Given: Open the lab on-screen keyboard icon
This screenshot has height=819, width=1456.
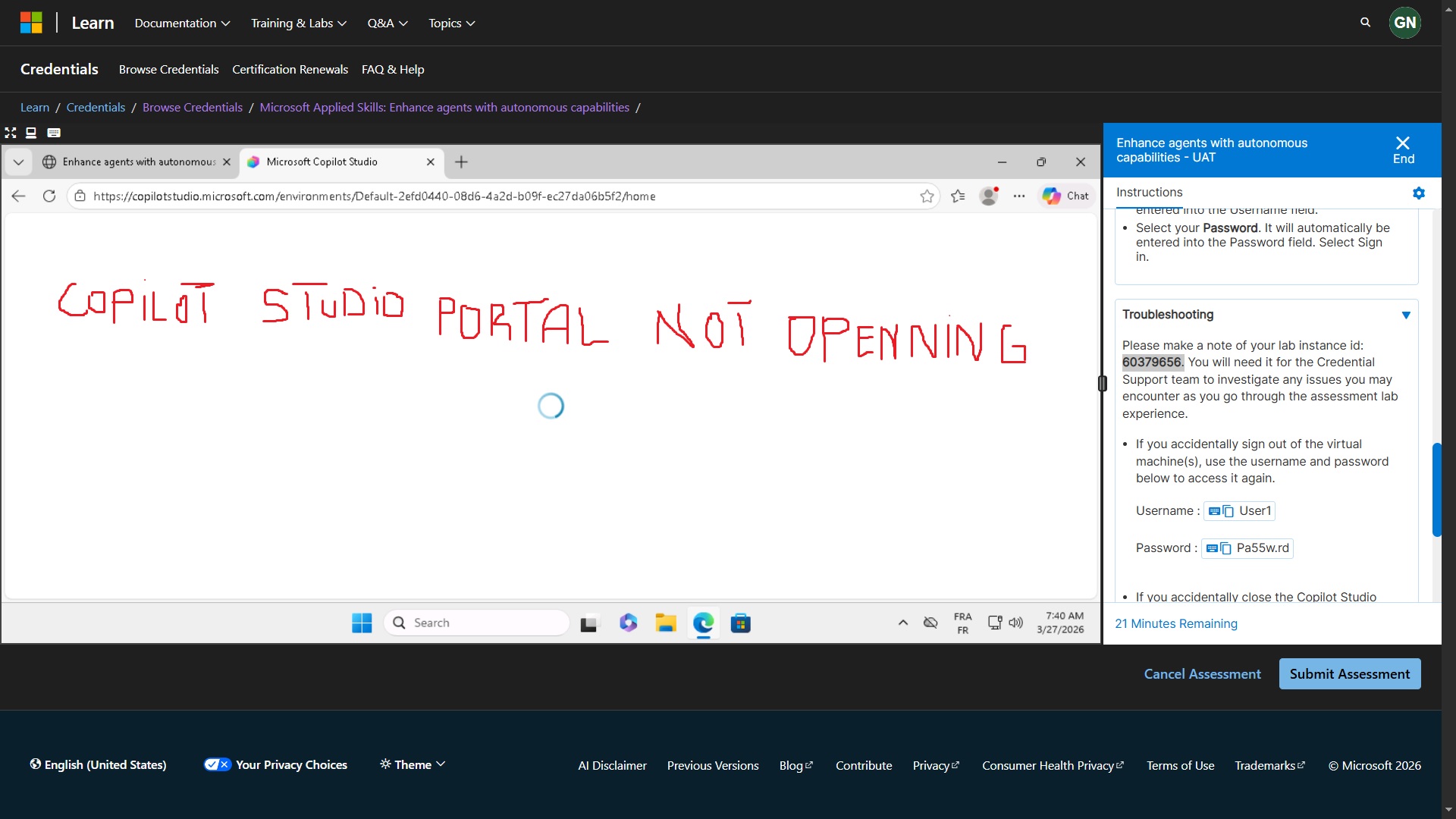Looking at the screenshot, I should coord(54,133).
